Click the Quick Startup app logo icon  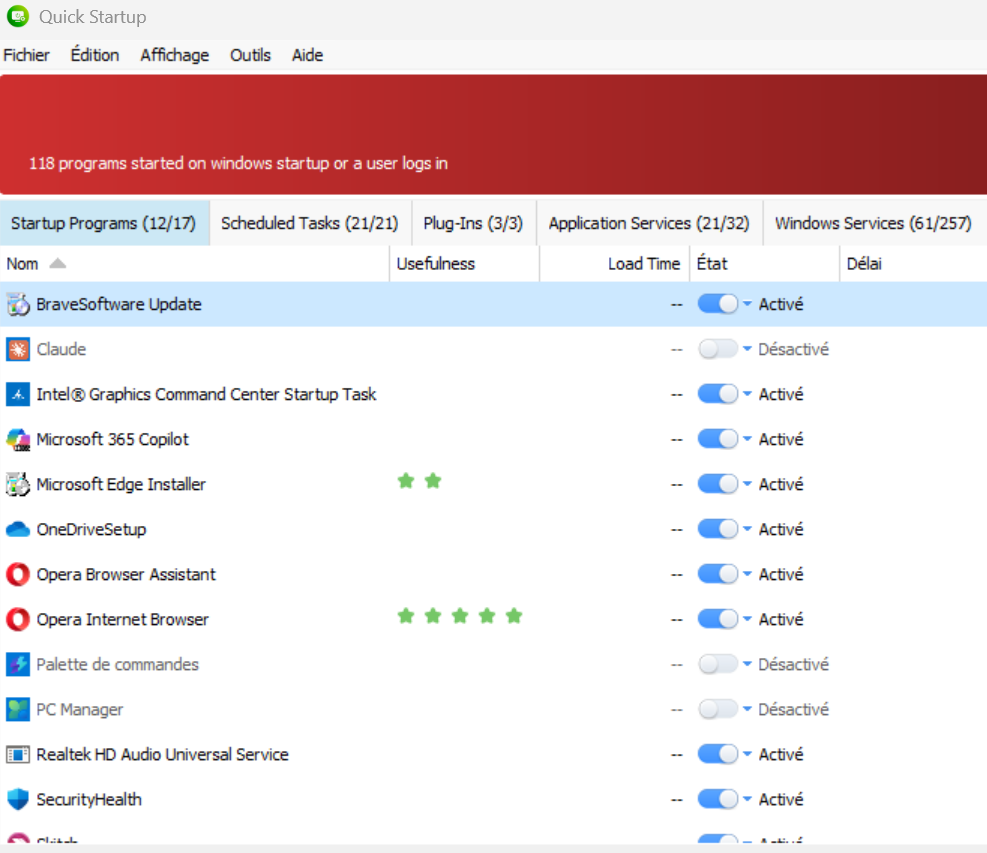tap(18, 16)
